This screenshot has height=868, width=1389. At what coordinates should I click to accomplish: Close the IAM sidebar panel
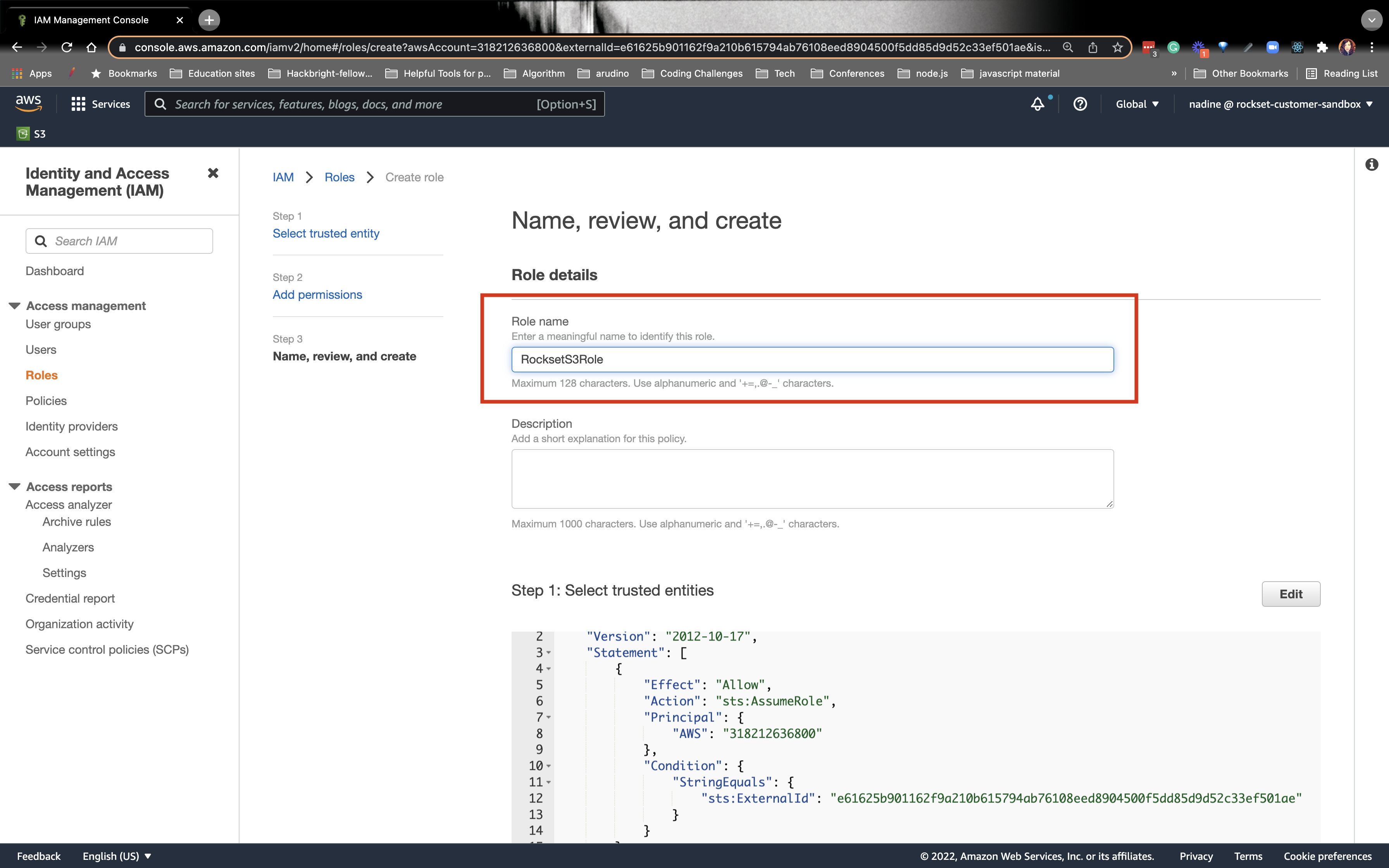pos(213,173)
